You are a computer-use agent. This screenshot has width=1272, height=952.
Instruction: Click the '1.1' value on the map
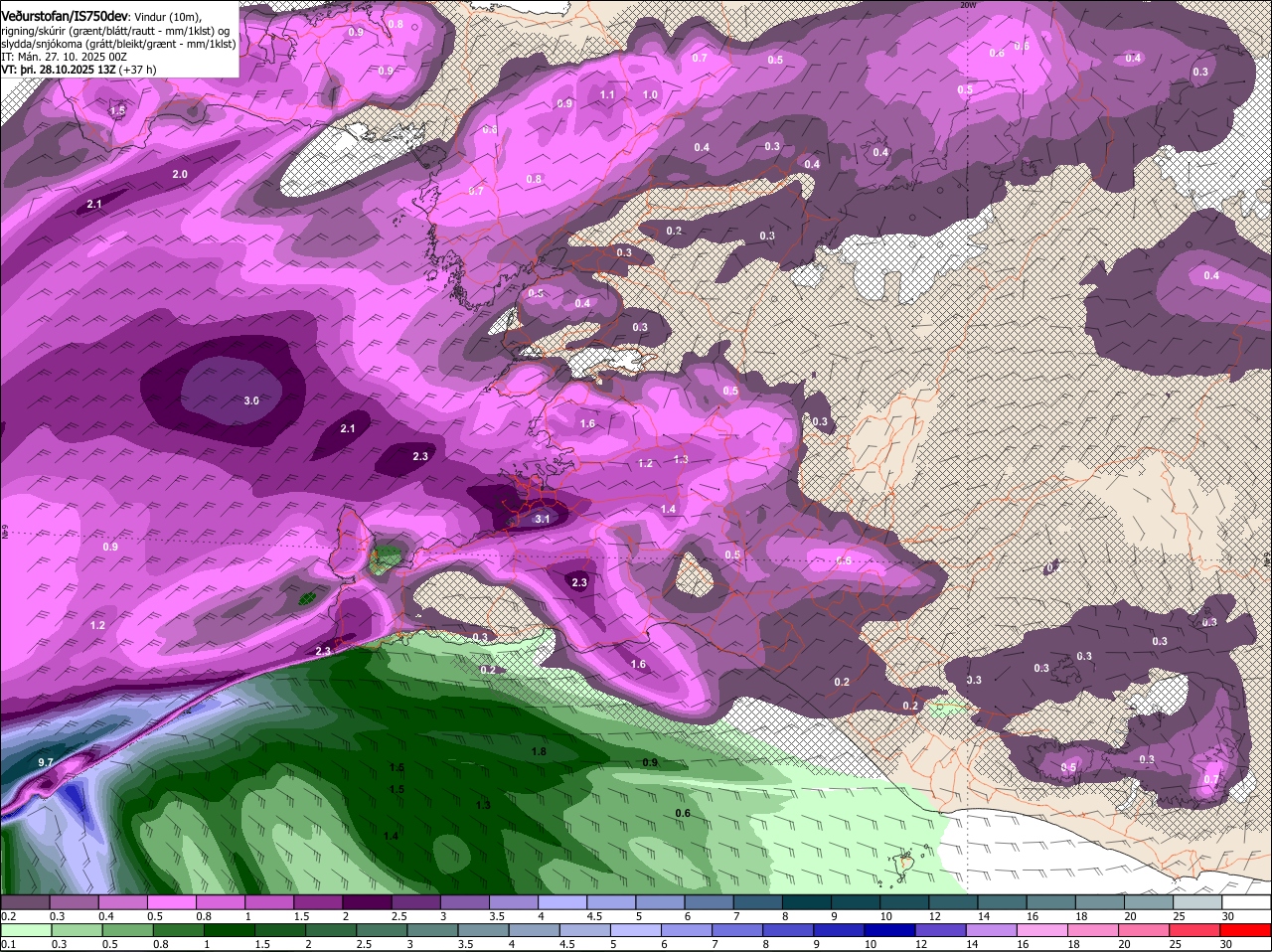click(608, 95)
